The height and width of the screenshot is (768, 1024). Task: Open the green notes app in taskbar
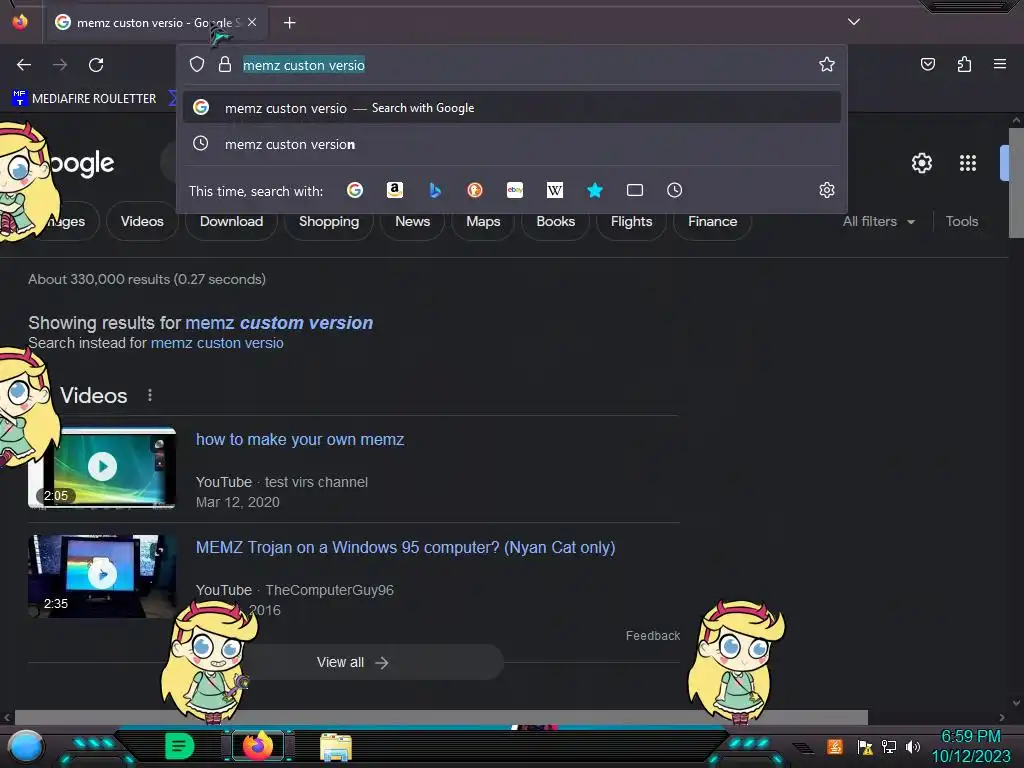click(180, 746)
